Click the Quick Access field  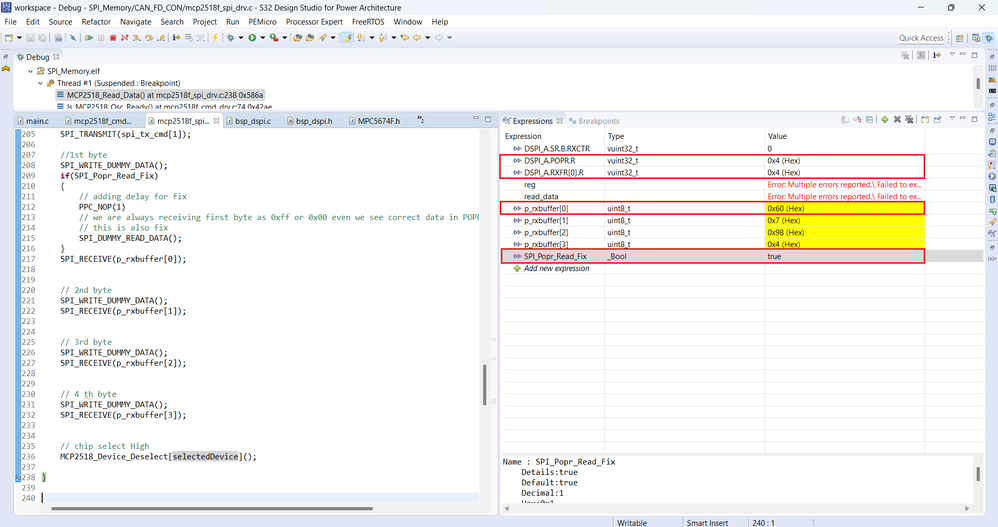(921, 38)
